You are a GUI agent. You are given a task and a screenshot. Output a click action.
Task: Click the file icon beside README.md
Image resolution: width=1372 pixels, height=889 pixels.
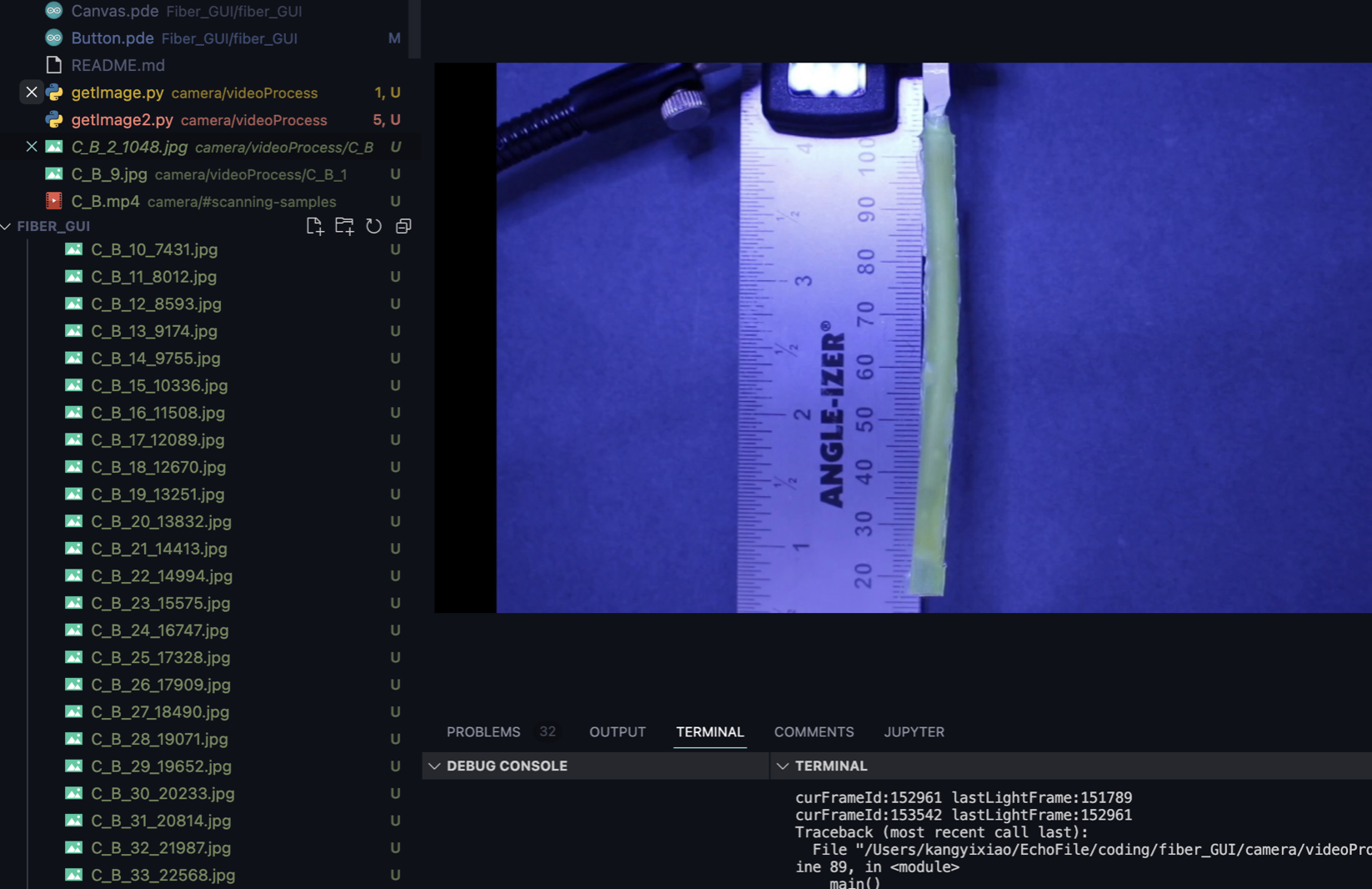coord(54,65)
